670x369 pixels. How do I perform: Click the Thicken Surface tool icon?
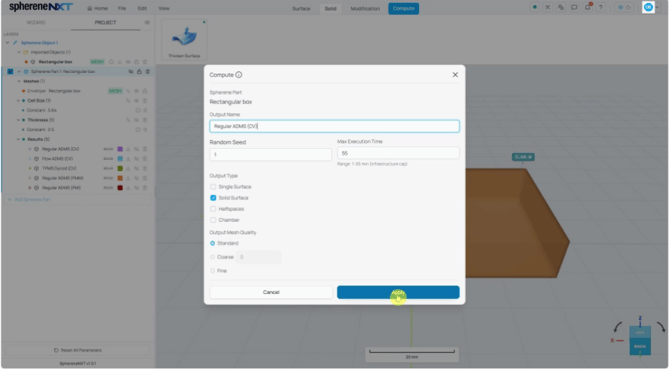184,39
